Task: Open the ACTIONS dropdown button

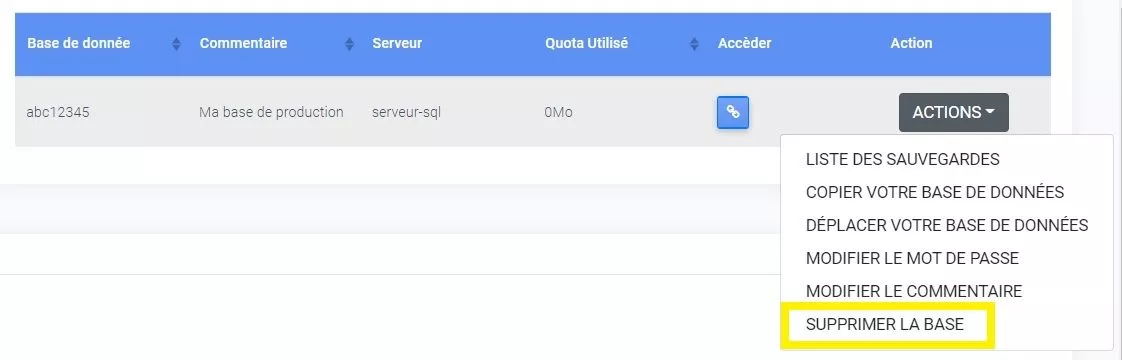Action: pyautogui.click(x=954, y=112)
